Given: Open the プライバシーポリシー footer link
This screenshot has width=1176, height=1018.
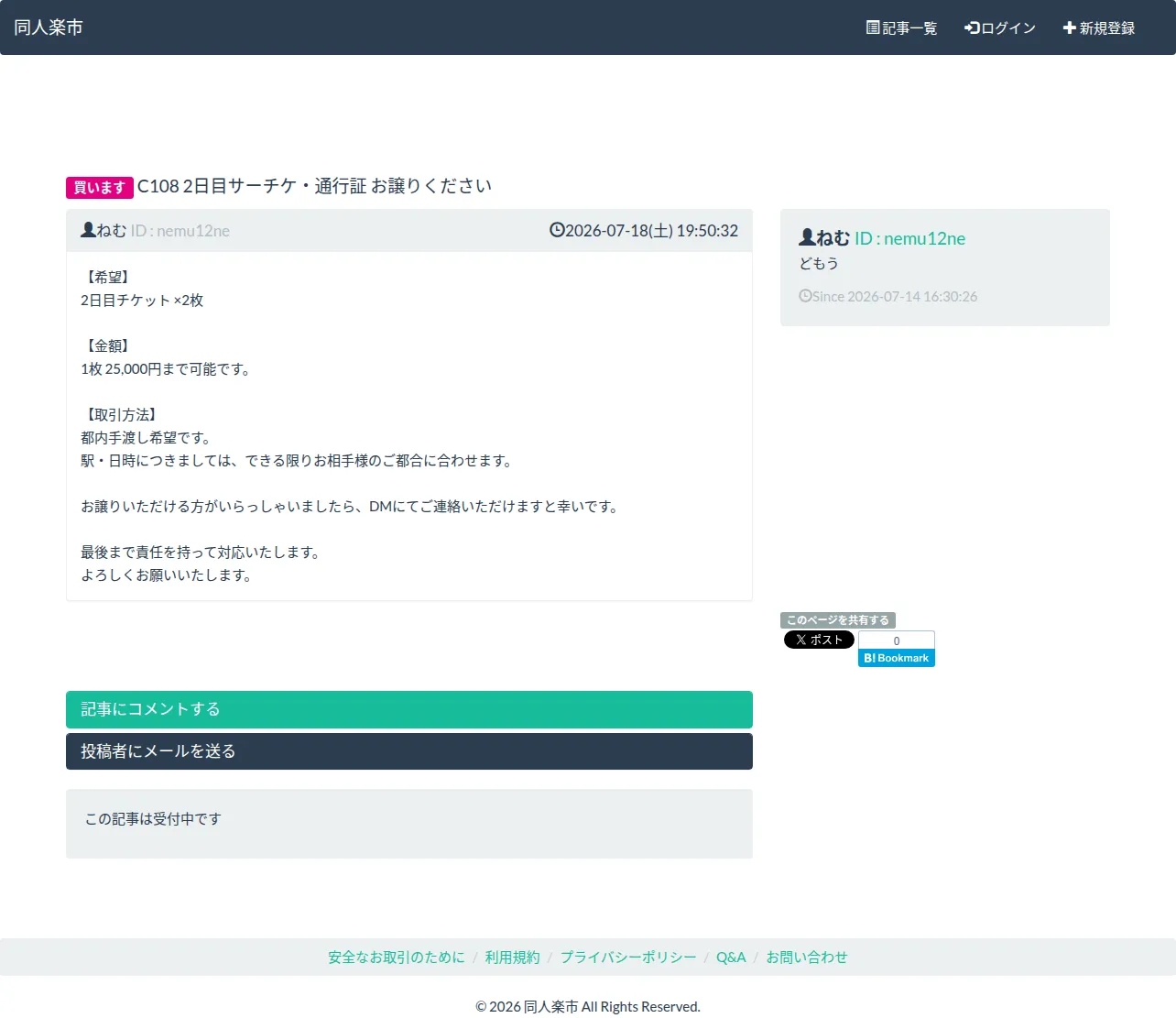Looking at the screenshot, I should pyautogui.click(x=628, y=957).
